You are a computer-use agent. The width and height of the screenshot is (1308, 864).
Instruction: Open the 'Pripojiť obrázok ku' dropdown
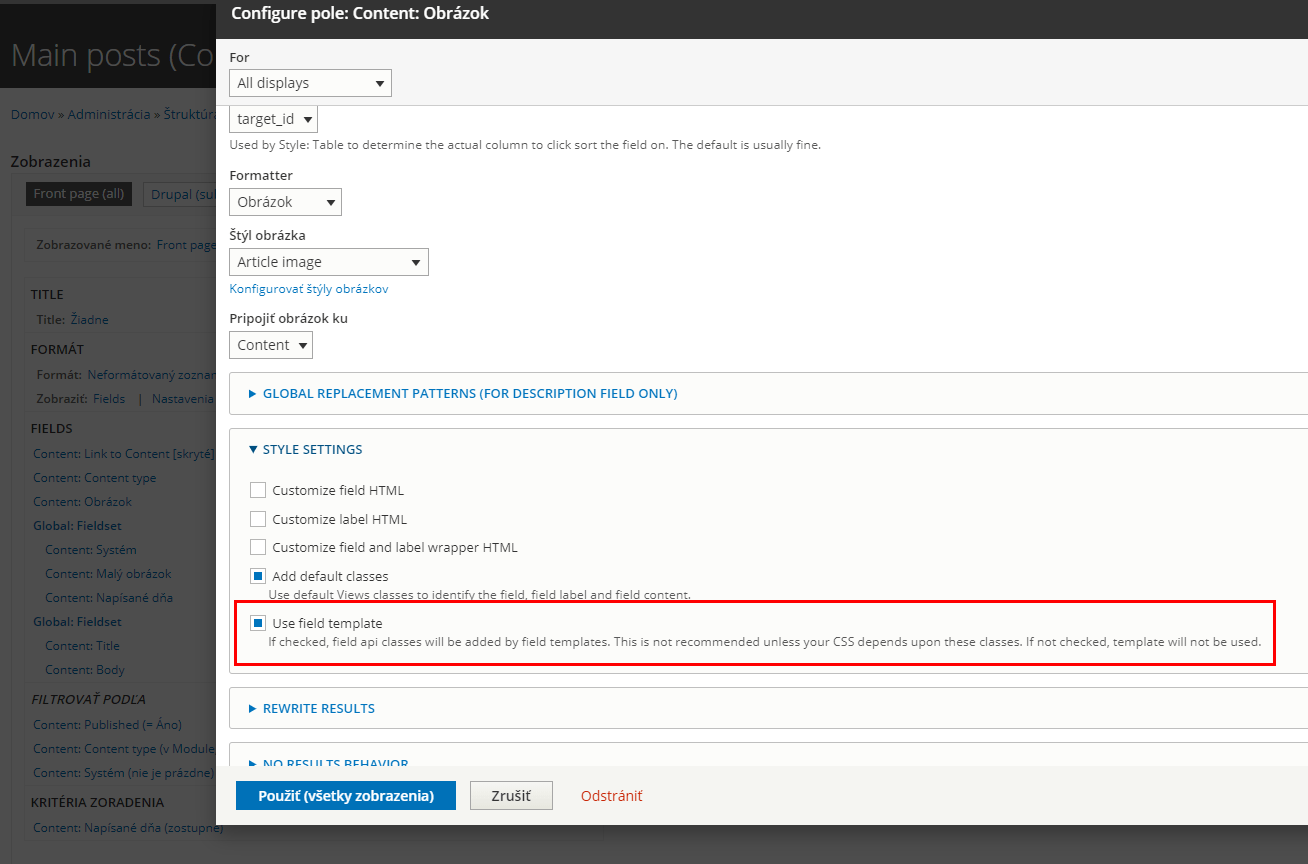point(270,344)
